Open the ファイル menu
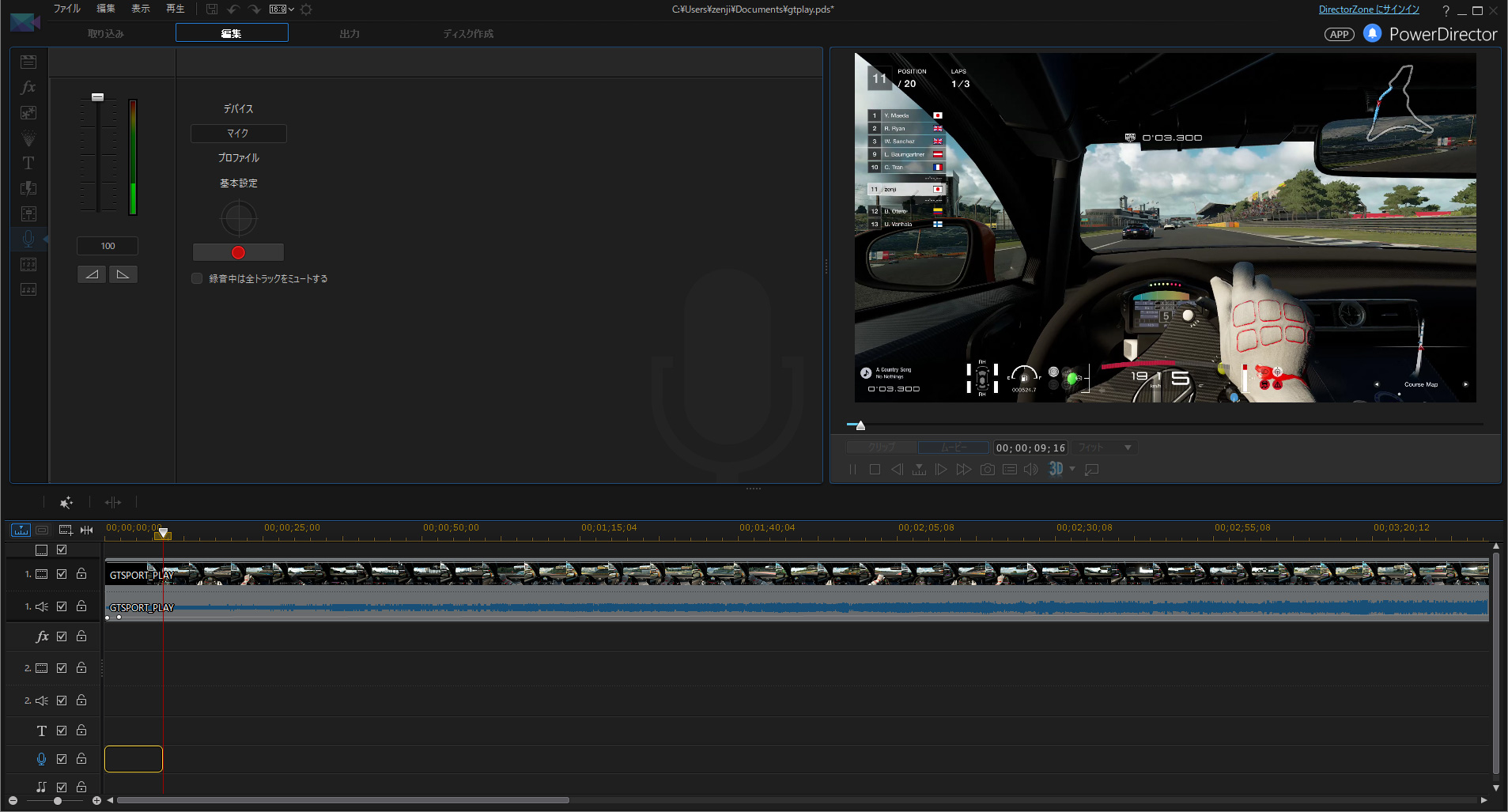The width and height of the screenshot is (1508, 812). (66, 9)
